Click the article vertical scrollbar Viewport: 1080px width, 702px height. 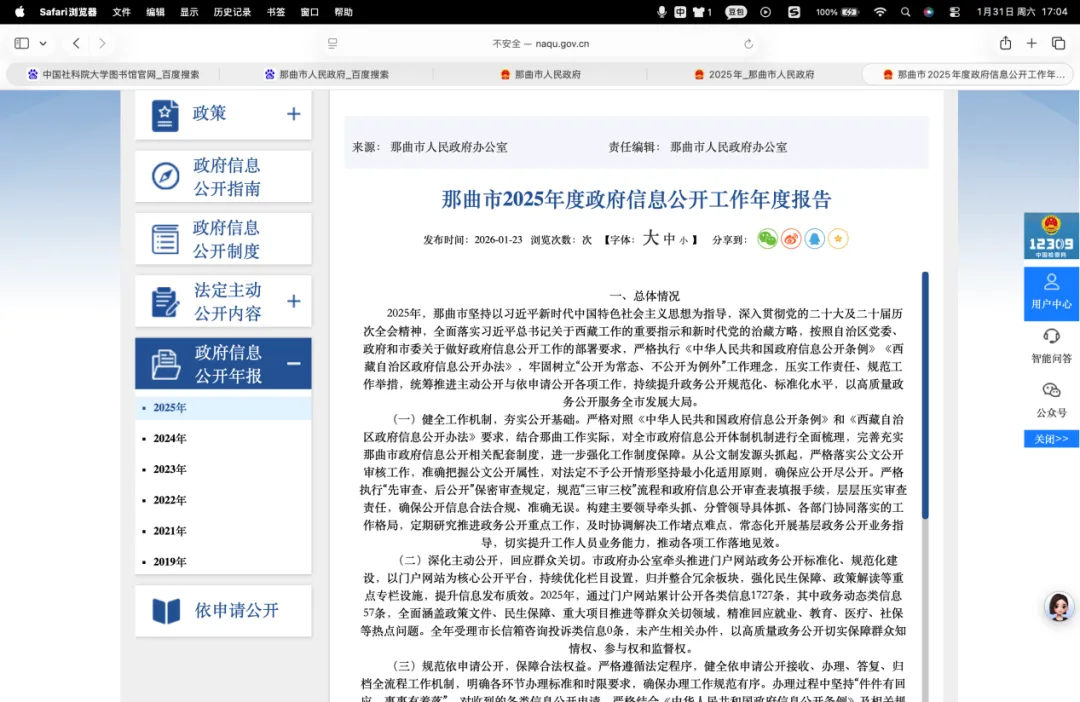click(925, 395)
